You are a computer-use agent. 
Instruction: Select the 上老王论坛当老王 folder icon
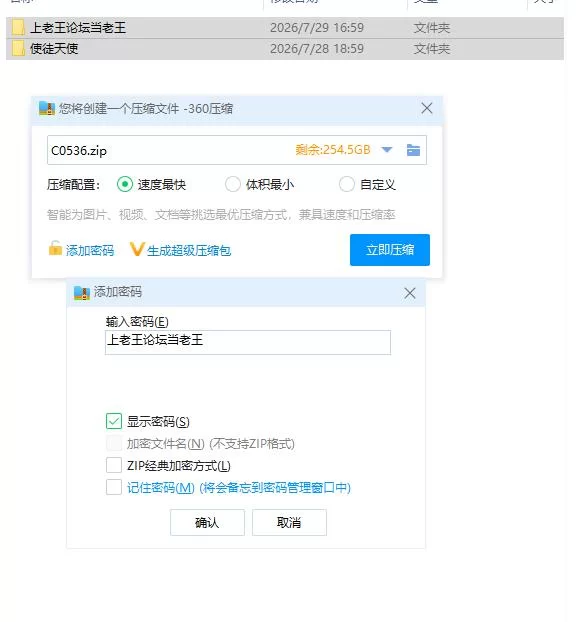(18, 28)
